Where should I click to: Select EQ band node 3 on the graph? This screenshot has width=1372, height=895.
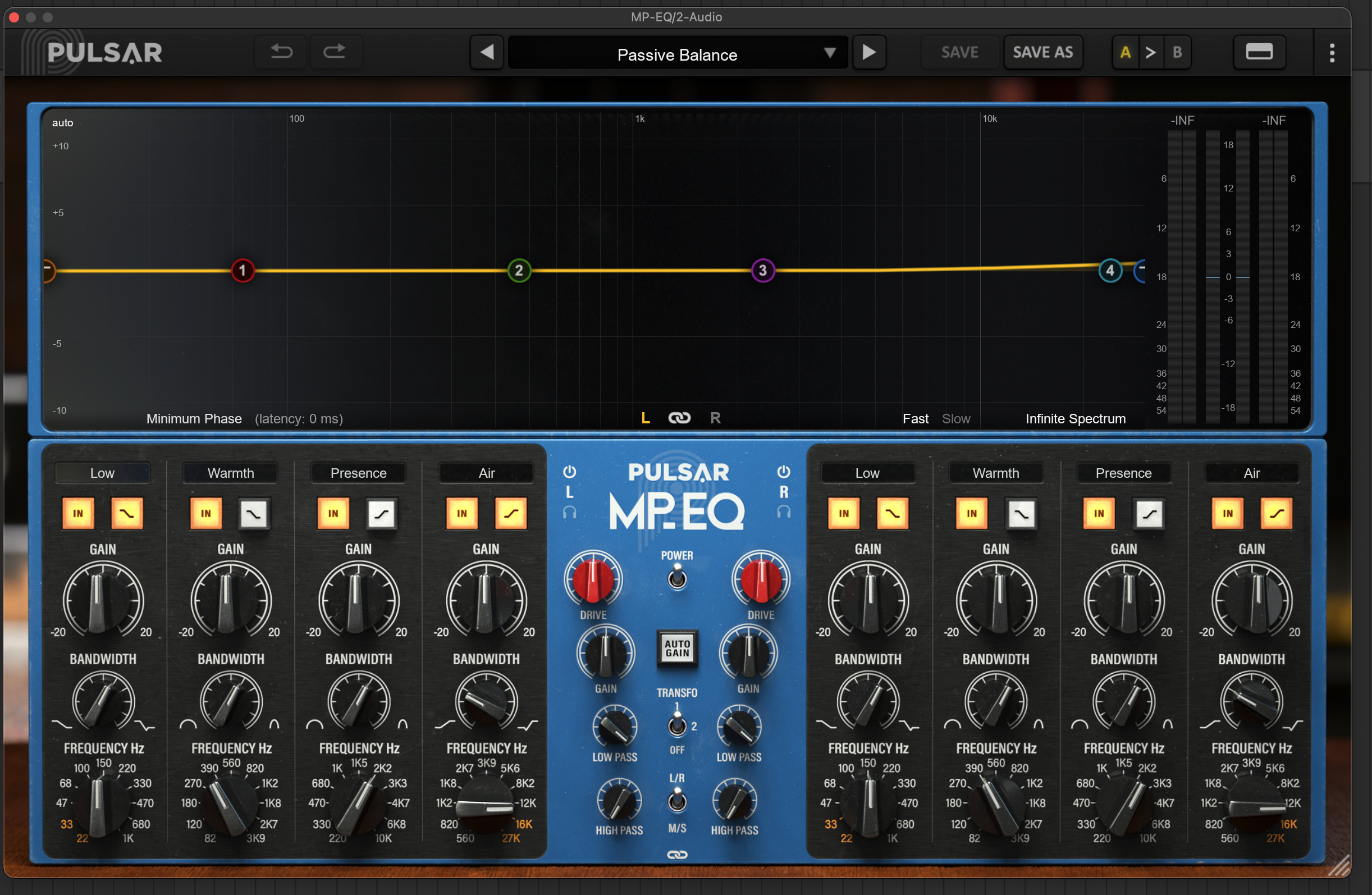[x=763, y=271]
